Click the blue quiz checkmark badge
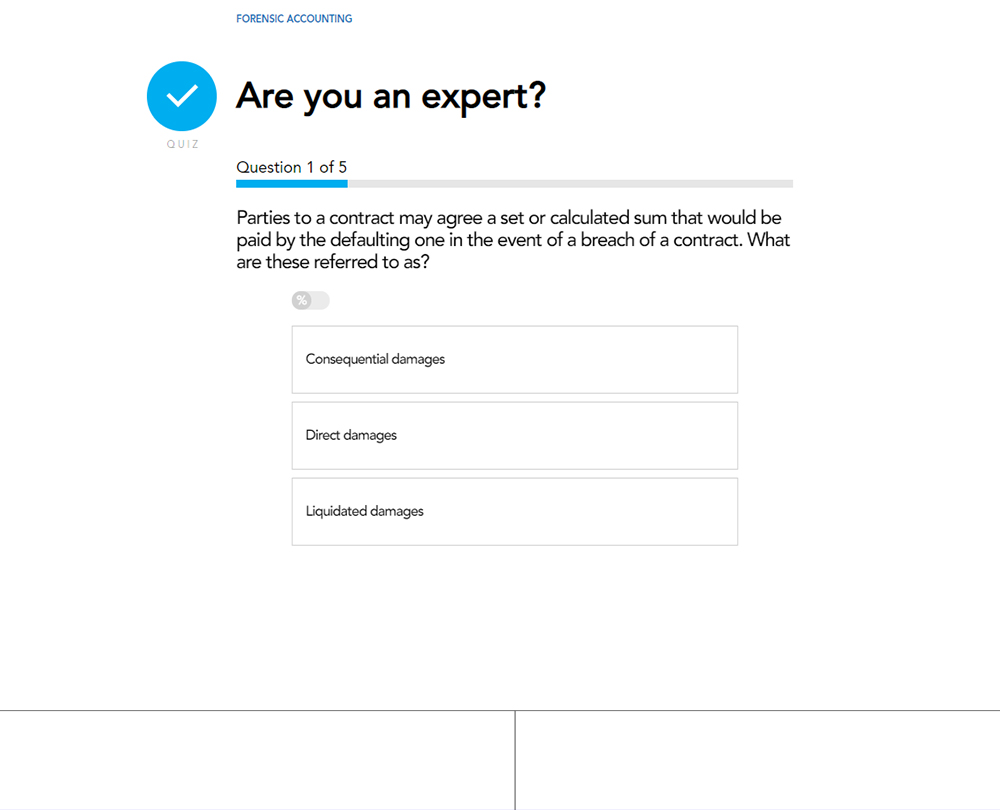The width and height of the screenshot is (1000, 810). [x=182, y=96]
